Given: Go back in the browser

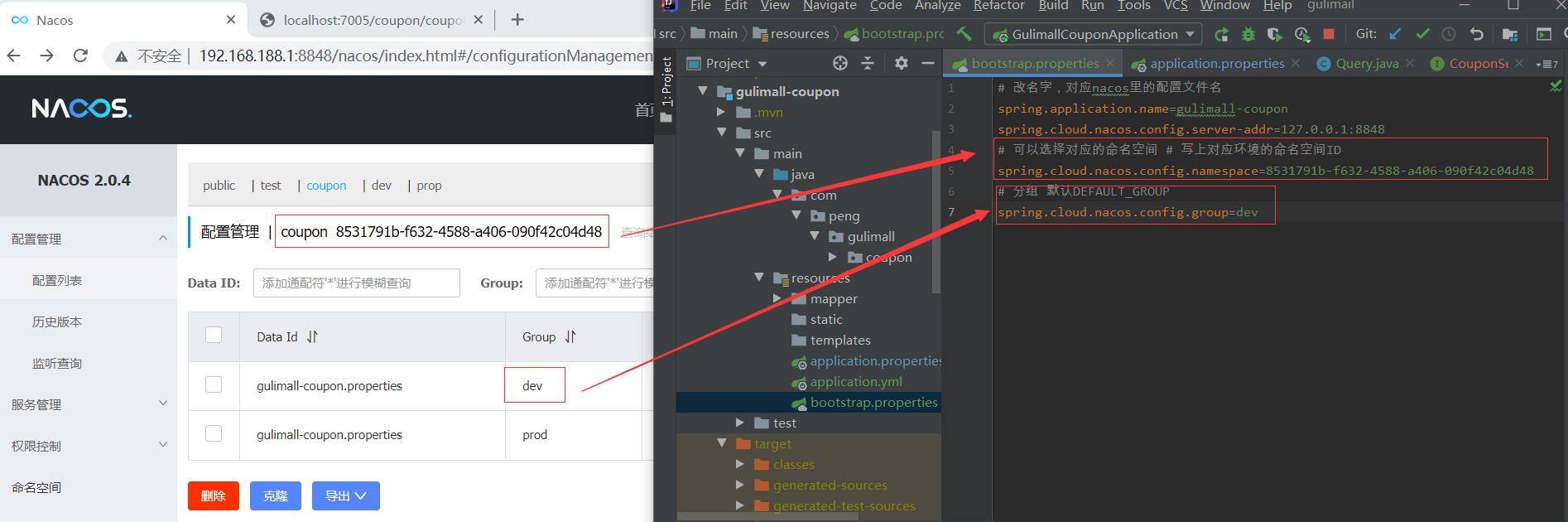Looking at the screenshot, I should click(14, 56).
